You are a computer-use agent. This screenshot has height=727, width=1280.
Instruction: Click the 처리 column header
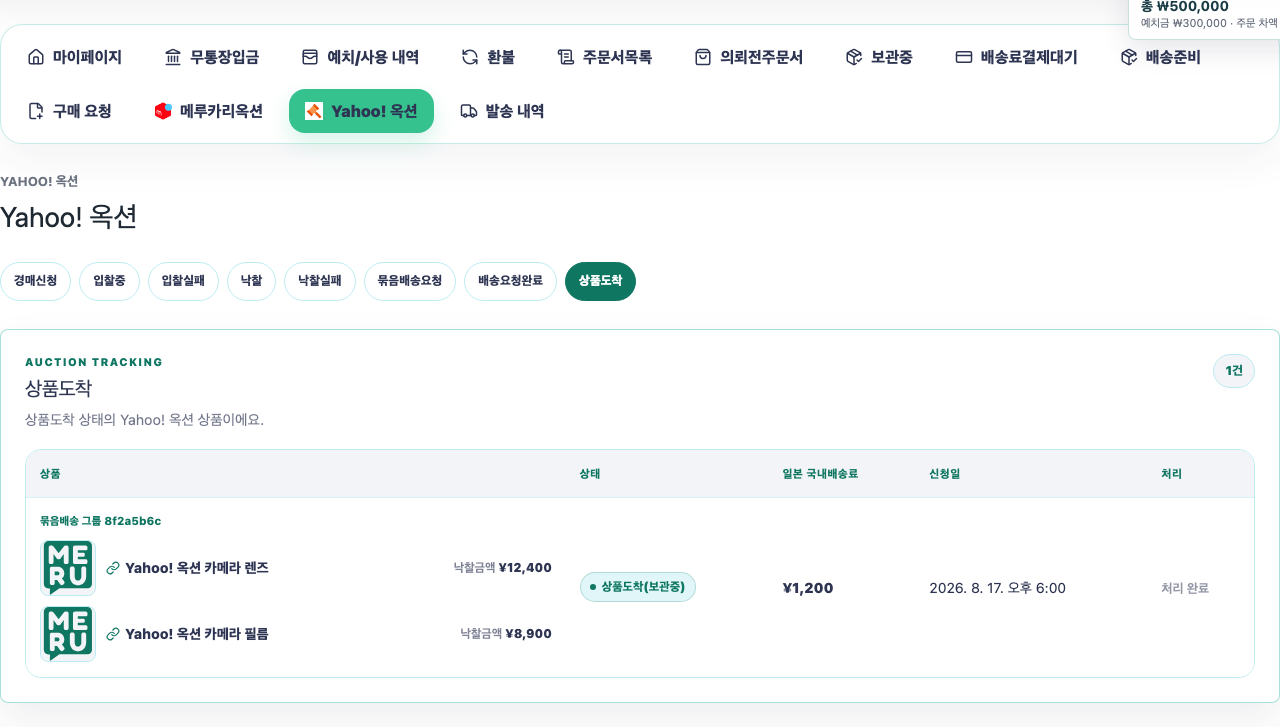(x=1171, y=474)
